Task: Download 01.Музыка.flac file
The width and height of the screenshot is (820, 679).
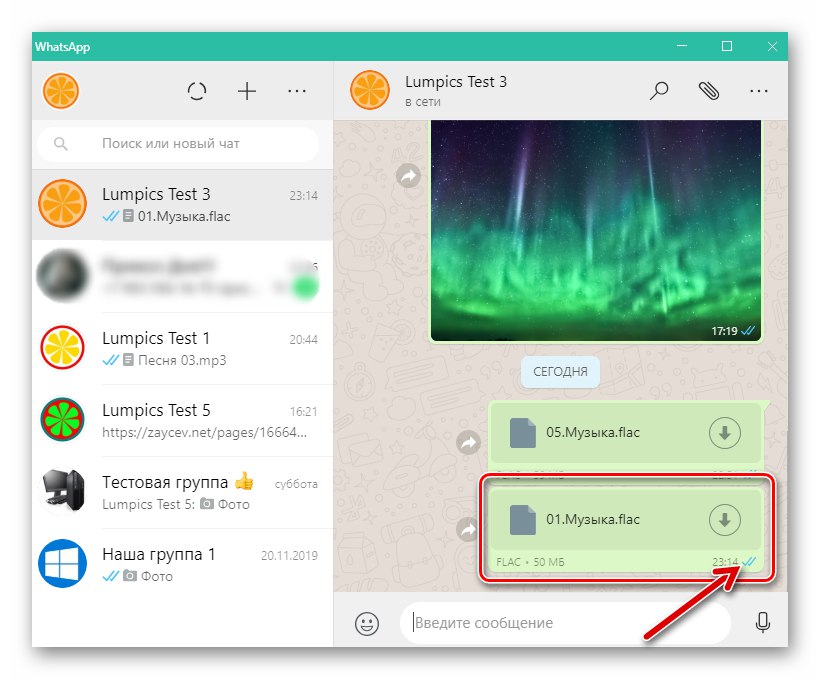Action: coord(724,520)
